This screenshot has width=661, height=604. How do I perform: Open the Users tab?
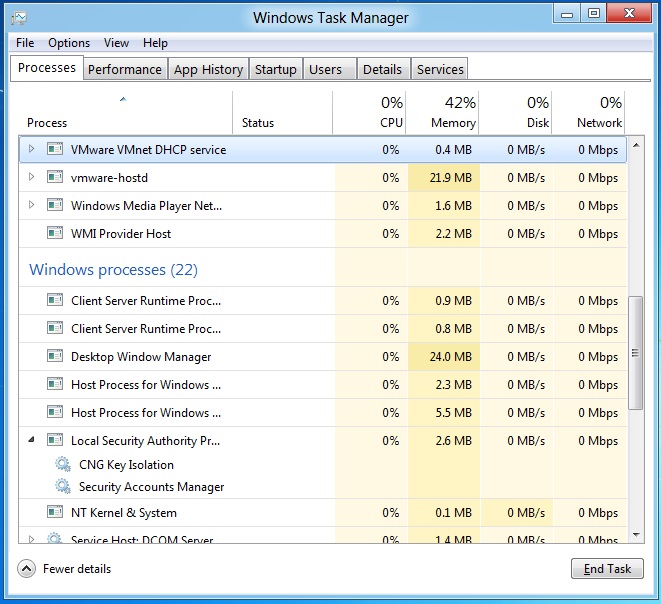(x=330, y=69)
